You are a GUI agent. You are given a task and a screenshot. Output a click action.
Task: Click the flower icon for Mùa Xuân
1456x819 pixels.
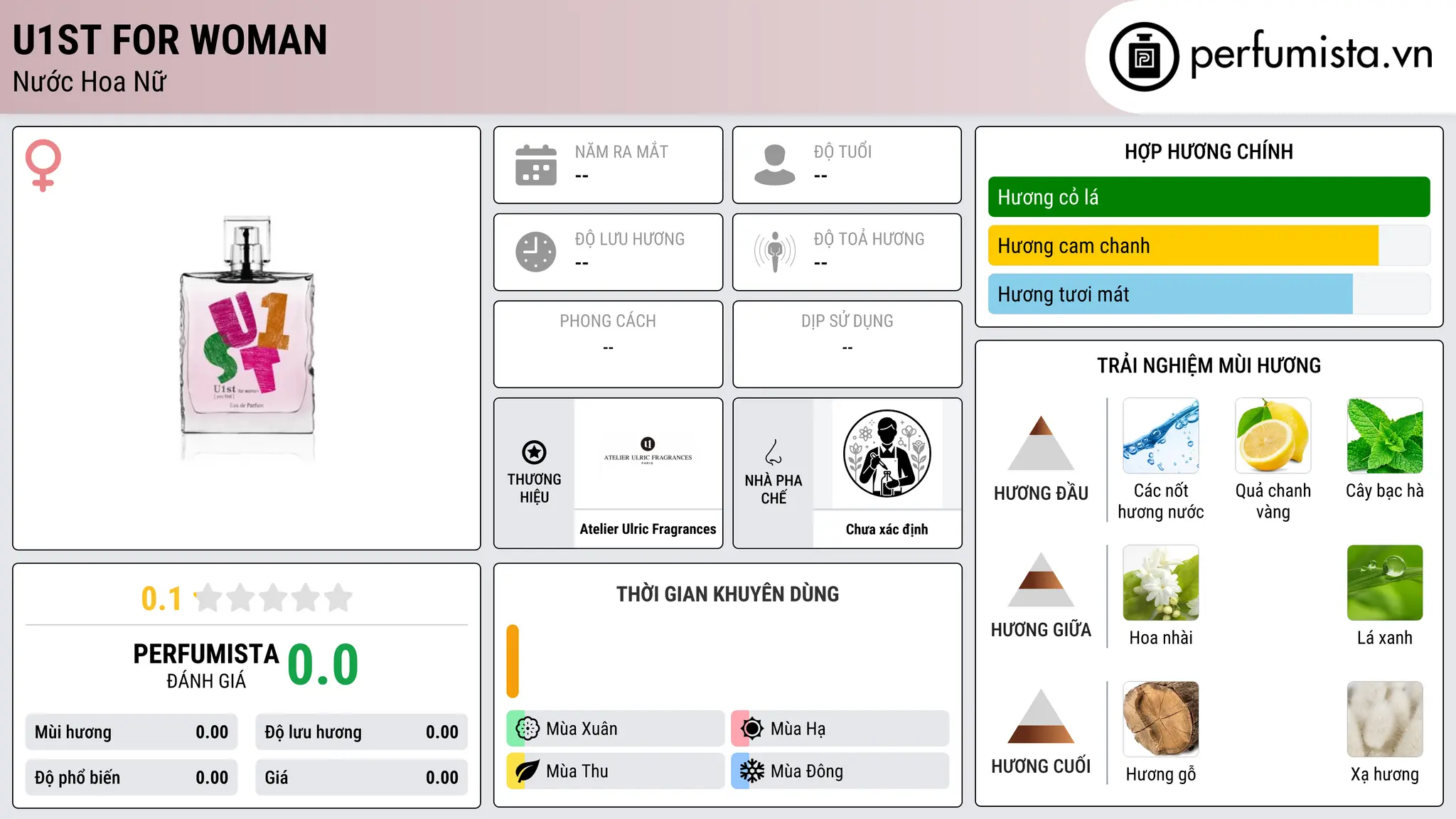click(x=528, y=729)
